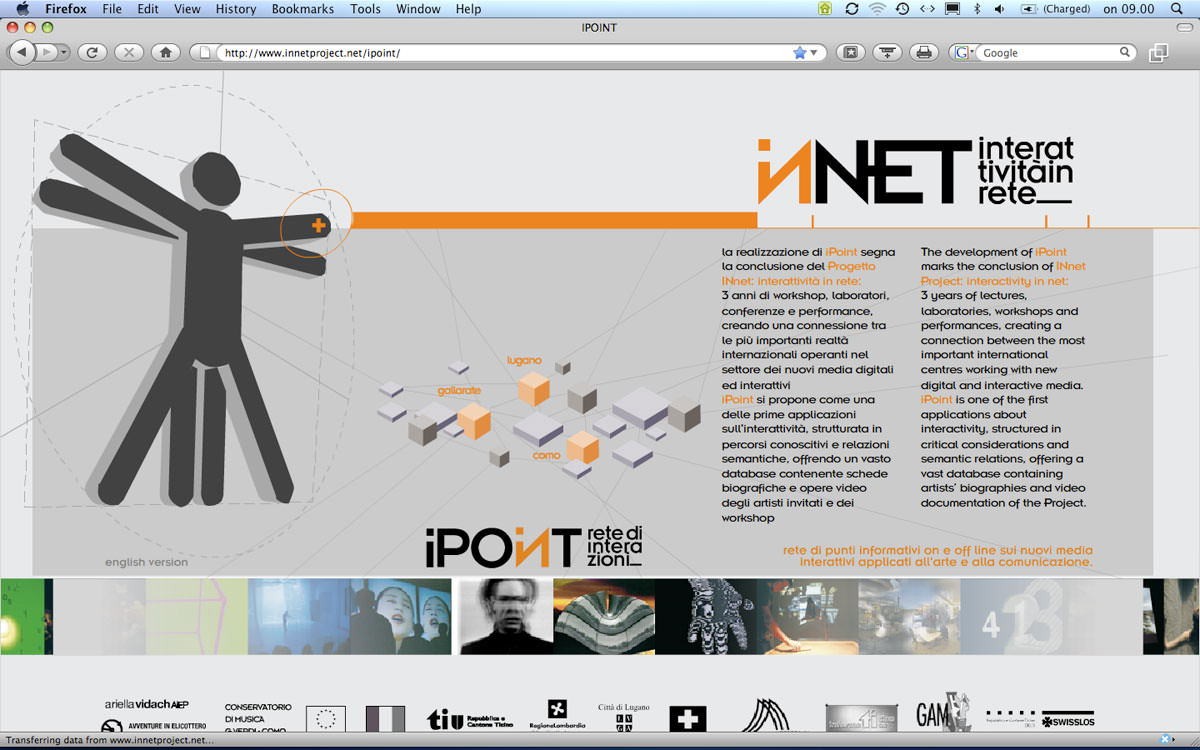1200x750 pixels.
Task: Click the screaming faces video thumbnail
Action: (x=400, y=617)
